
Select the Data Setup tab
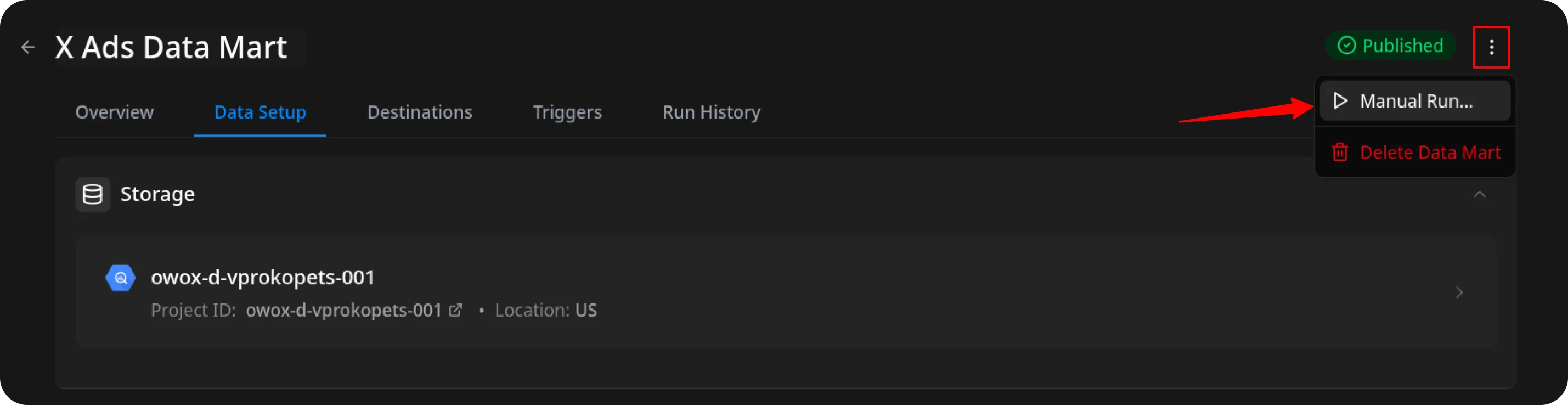click(260, 112)
